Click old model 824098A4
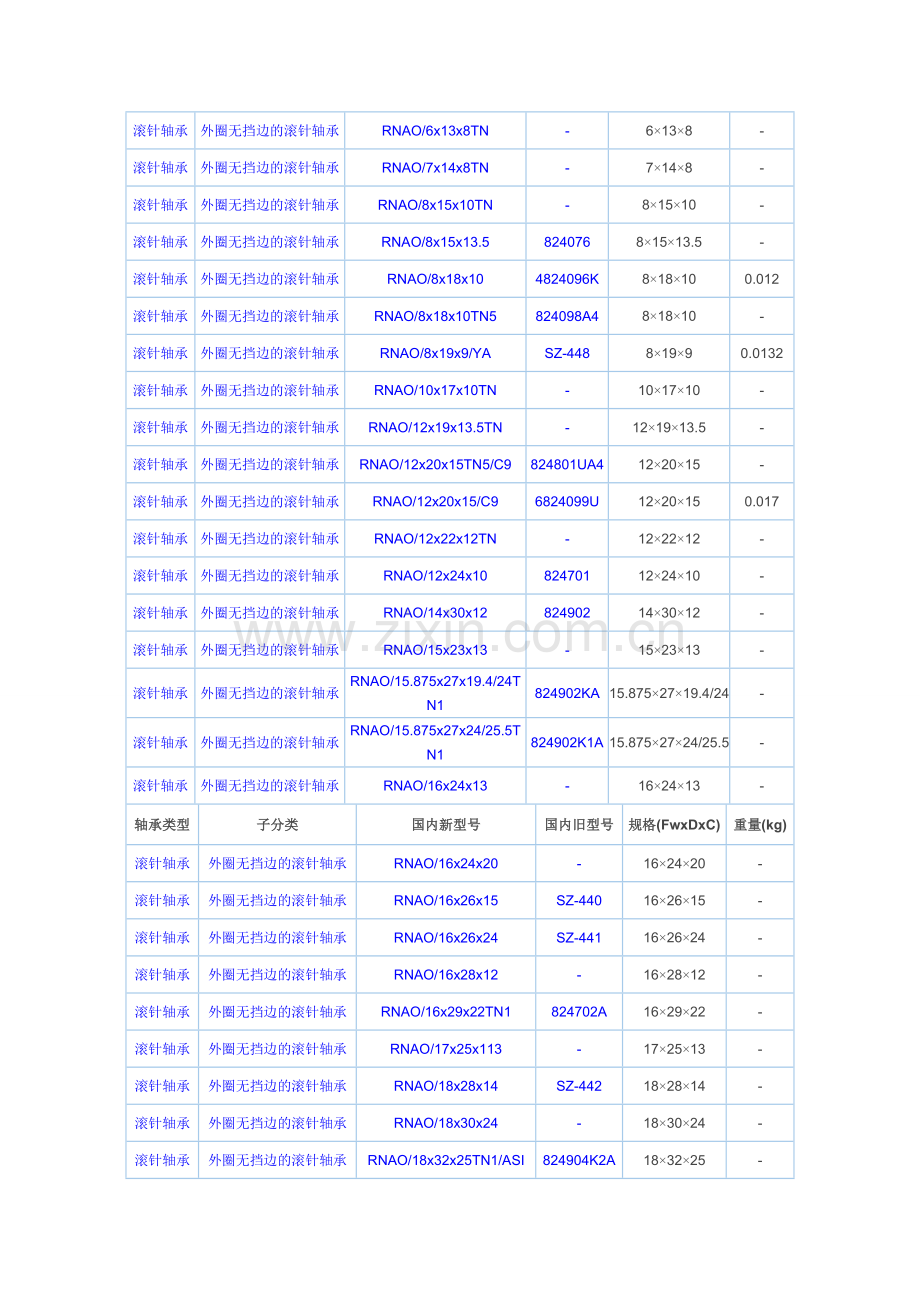 [567, 316]
